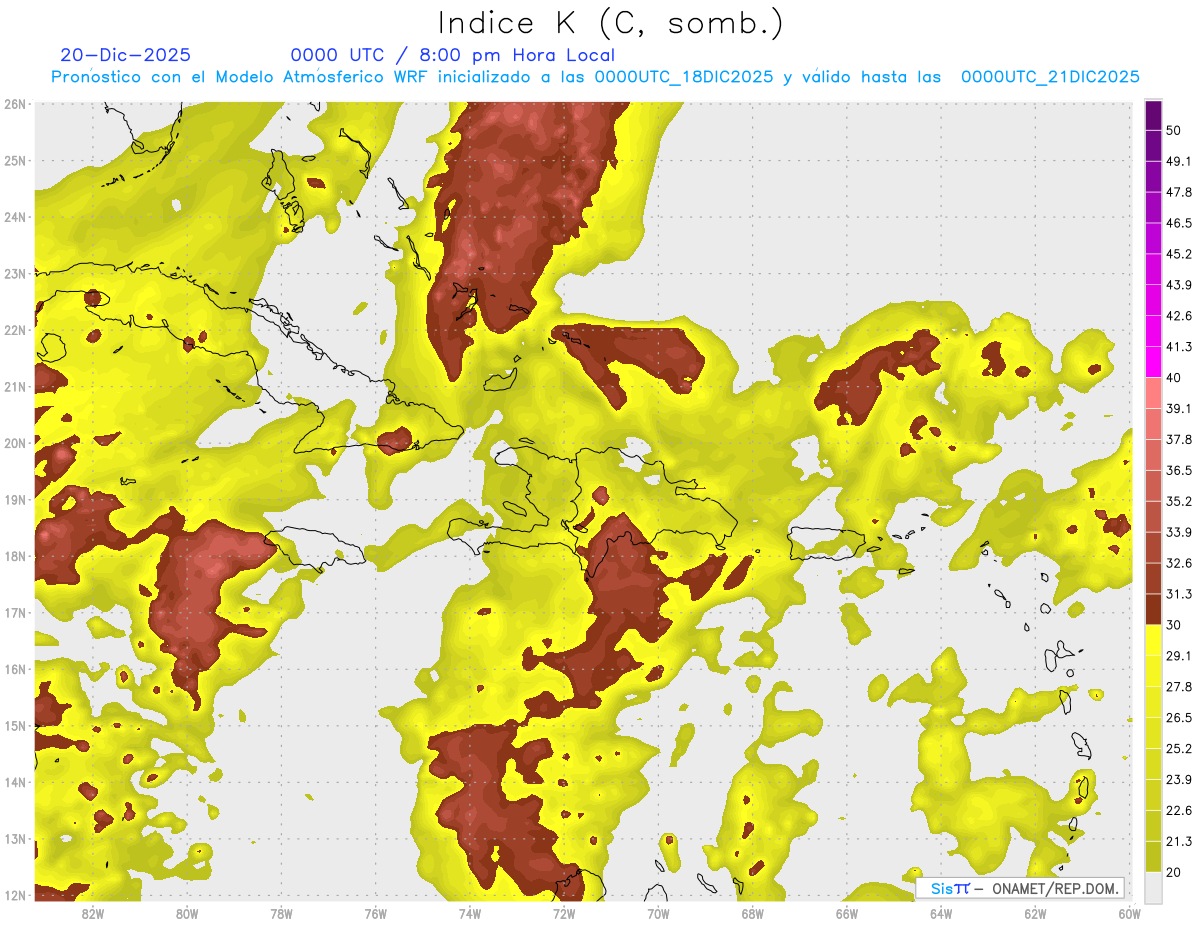Click the colorbar value 46.5
This screenshot has width=1200, height=927.
click(x=1179, y=223)
